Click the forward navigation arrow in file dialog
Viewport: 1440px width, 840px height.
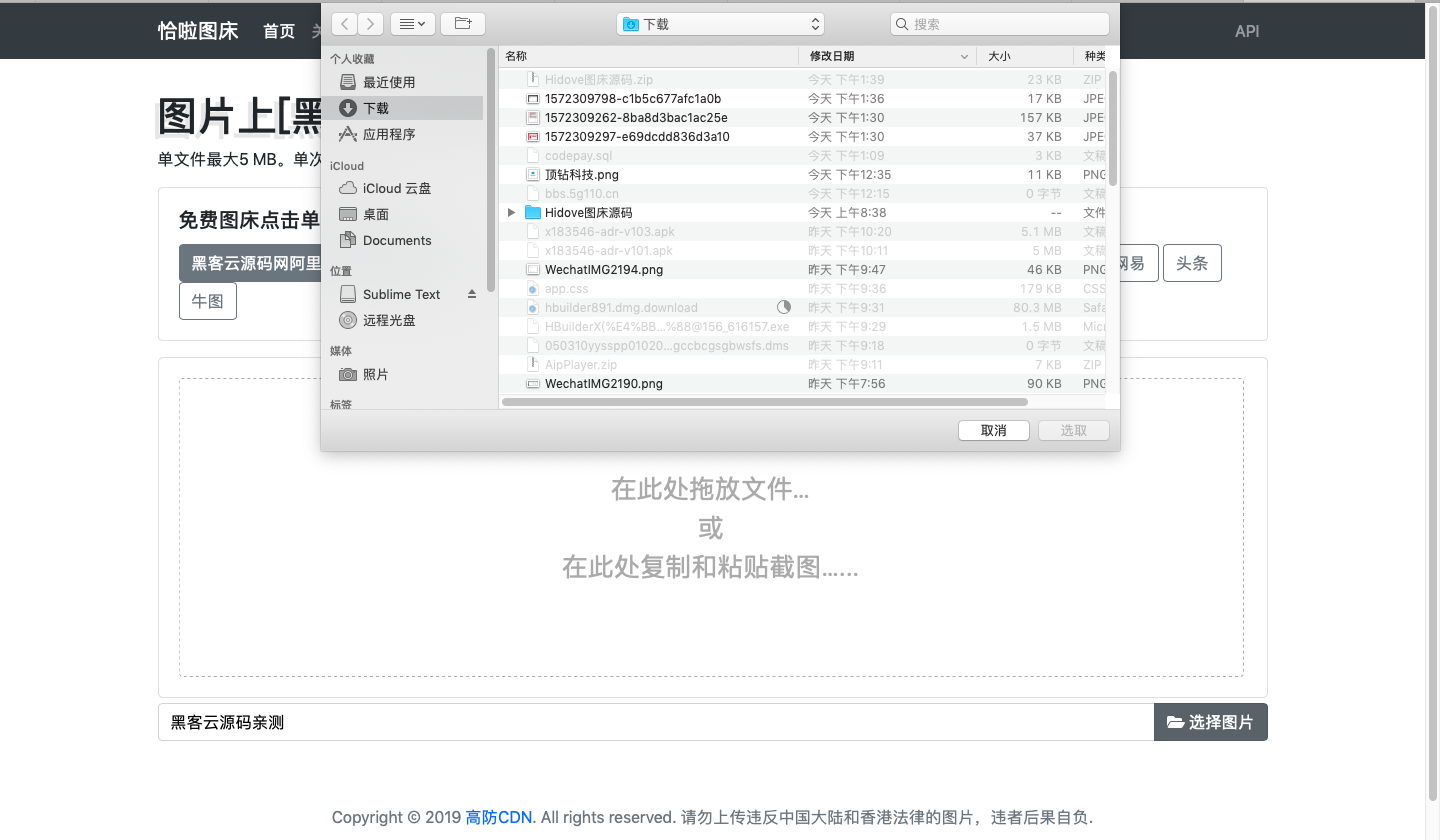pos(370,24)
